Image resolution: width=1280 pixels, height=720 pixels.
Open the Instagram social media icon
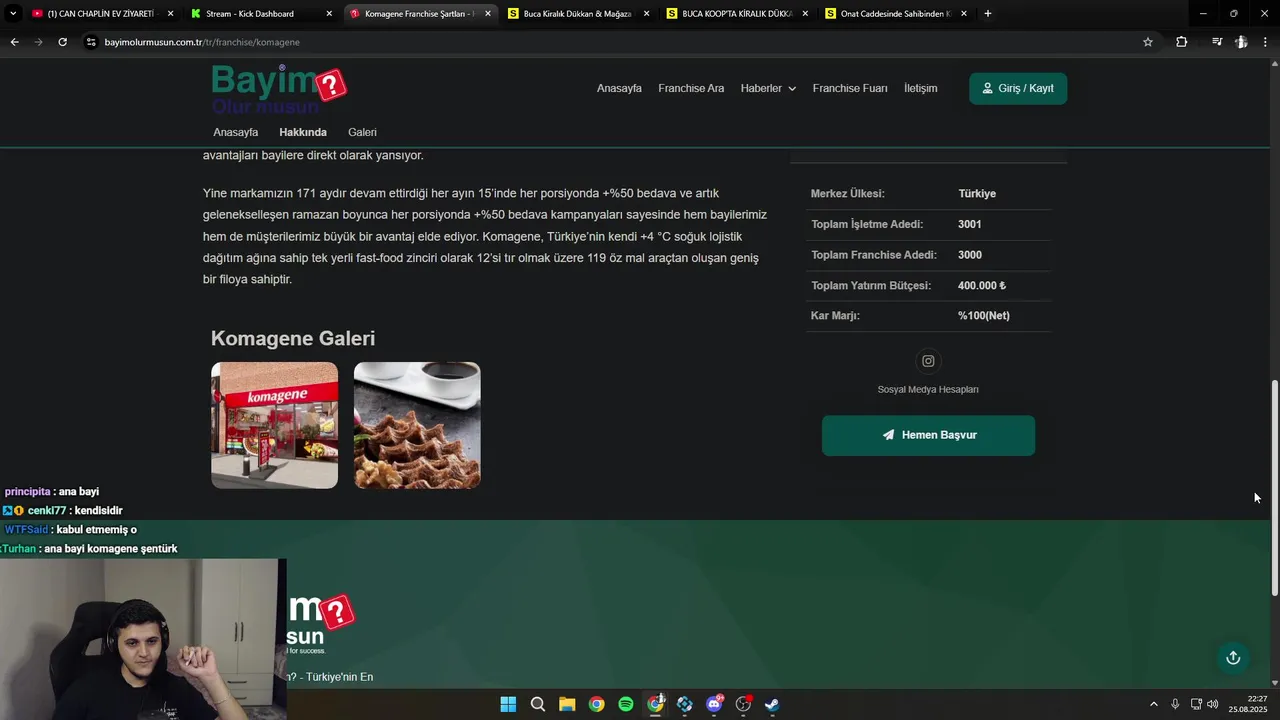928,361
